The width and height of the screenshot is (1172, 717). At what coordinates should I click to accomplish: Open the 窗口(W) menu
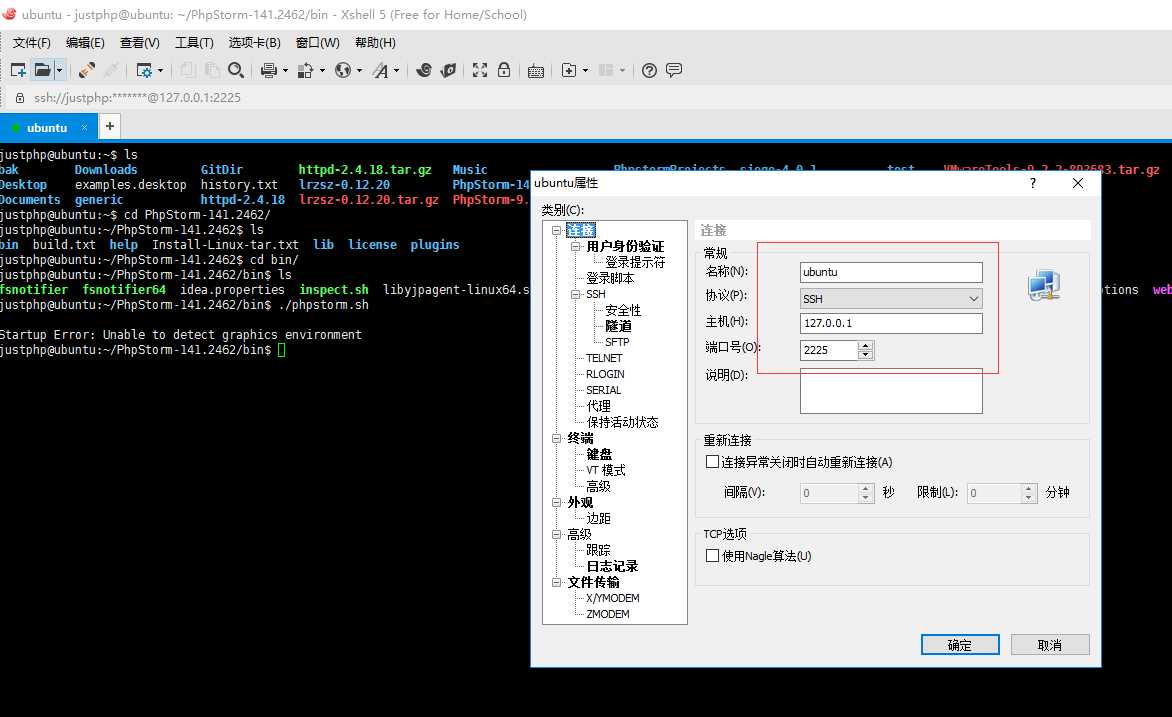(x=318, y=43)
